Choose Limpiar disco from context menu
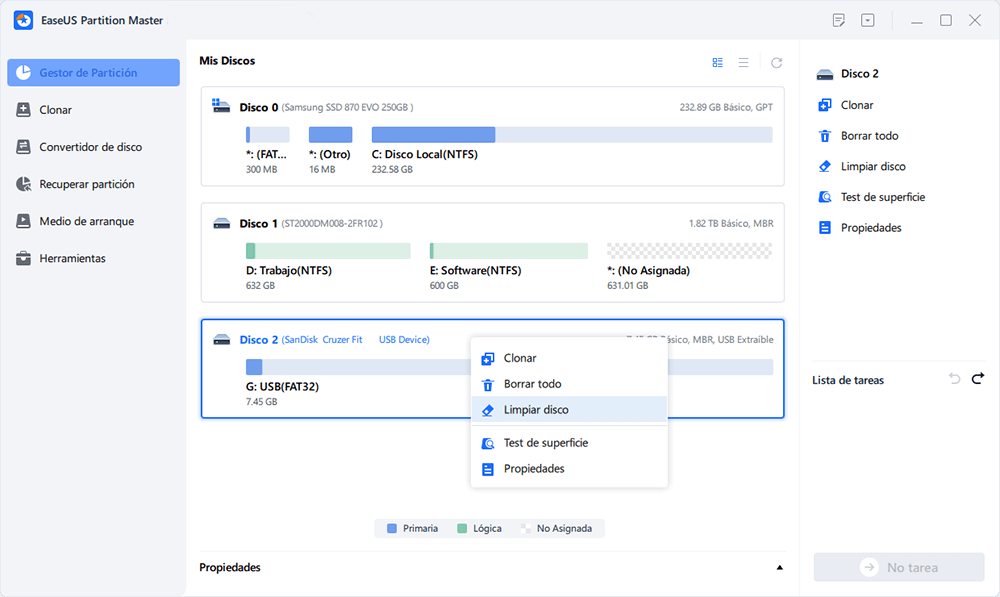Viewport: 1000px width, 597px height. pos(569,409)
